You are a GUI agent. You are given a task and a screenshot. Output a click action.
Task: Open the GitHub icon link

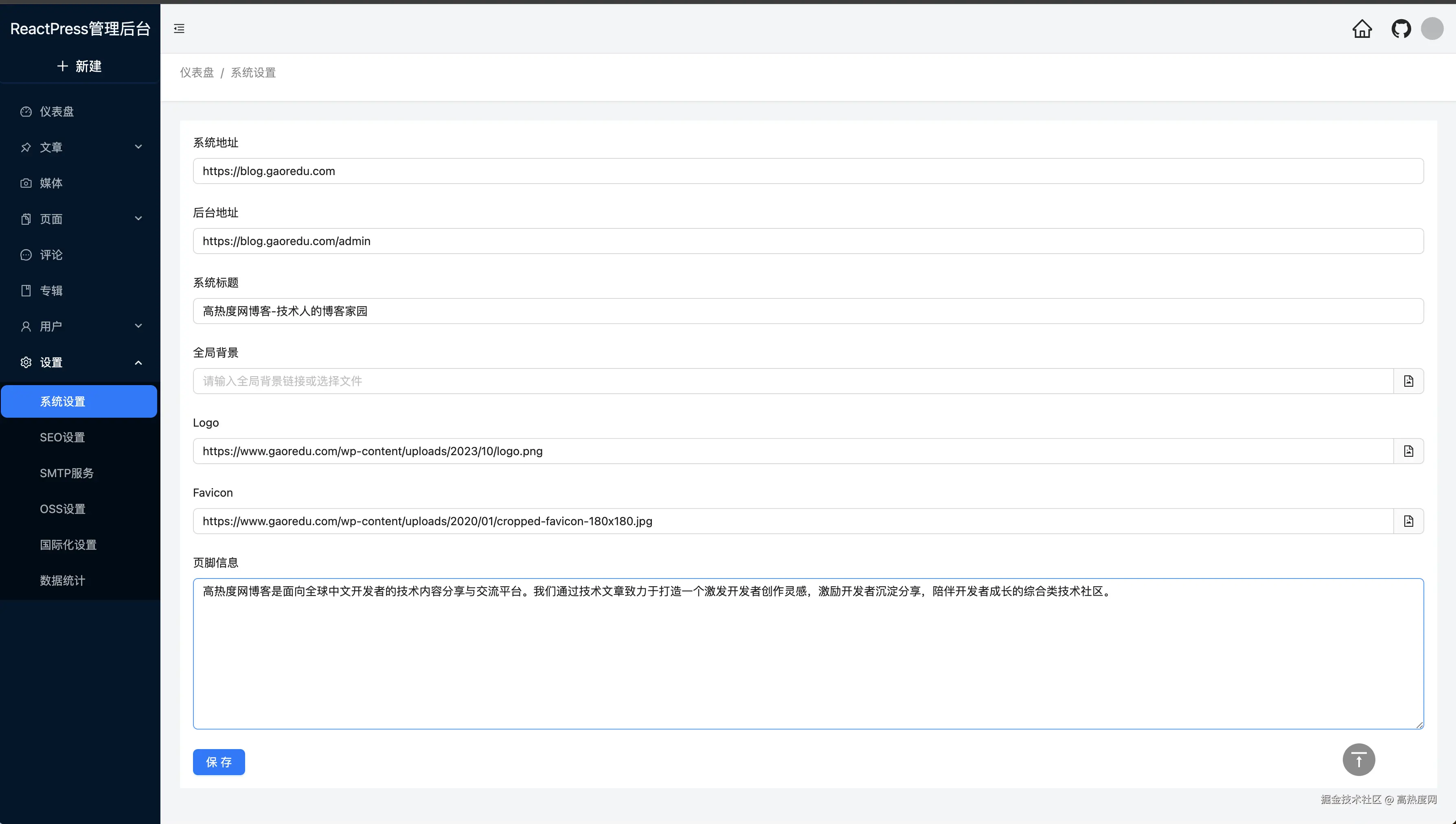pyautogui.click(x=1401, y=29)
